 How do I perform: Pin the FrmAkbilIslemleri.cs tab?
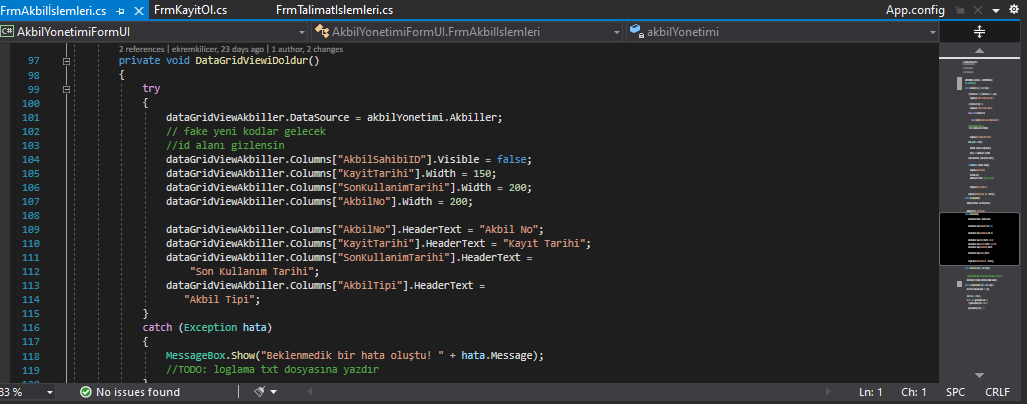(x=121, y=11)
